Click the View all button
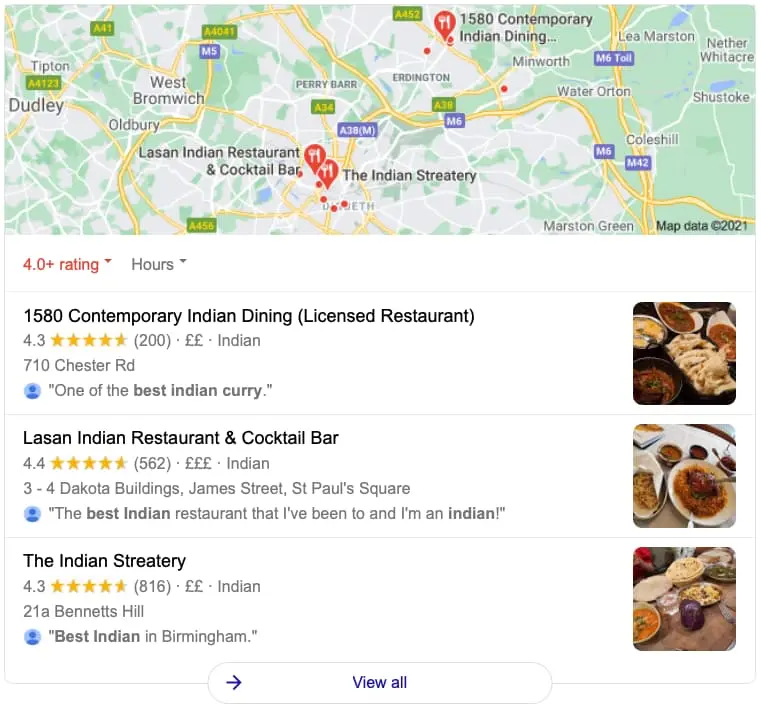This screenshot has width=761, height=708. point(380,682)
